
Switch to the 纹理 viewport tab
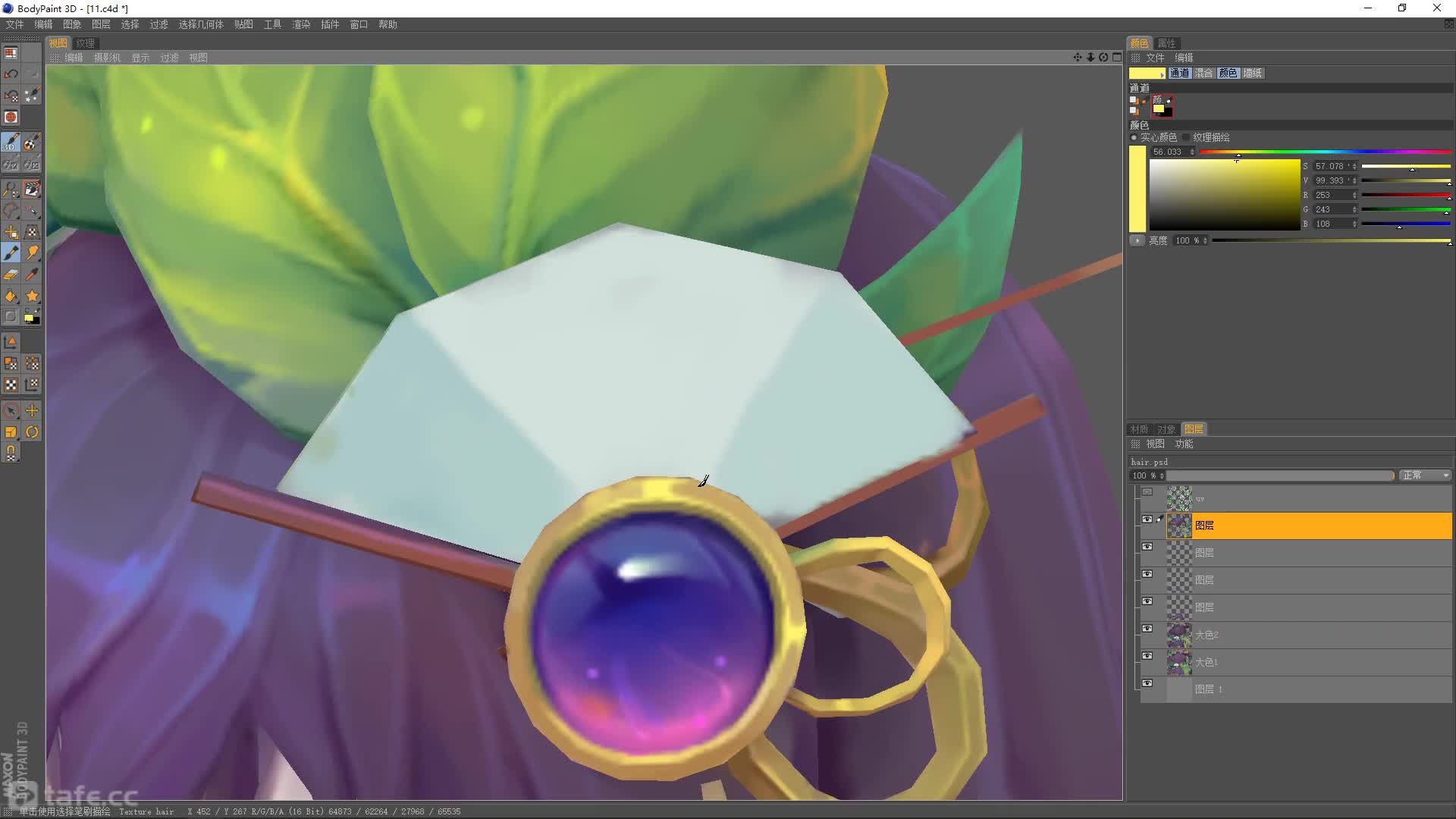pos(86,43)
